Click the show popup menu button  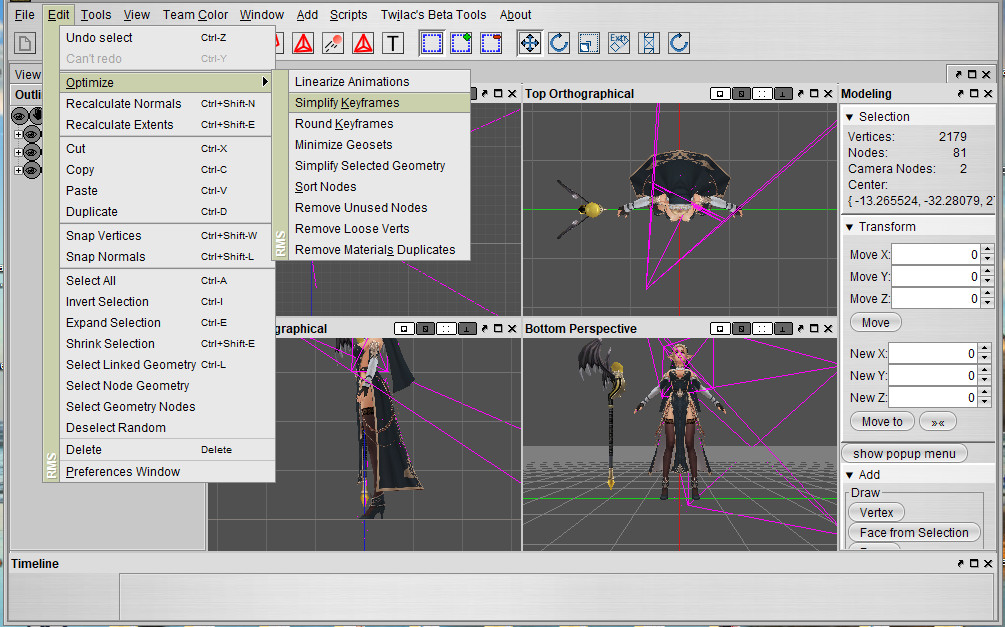coord(904,454)
